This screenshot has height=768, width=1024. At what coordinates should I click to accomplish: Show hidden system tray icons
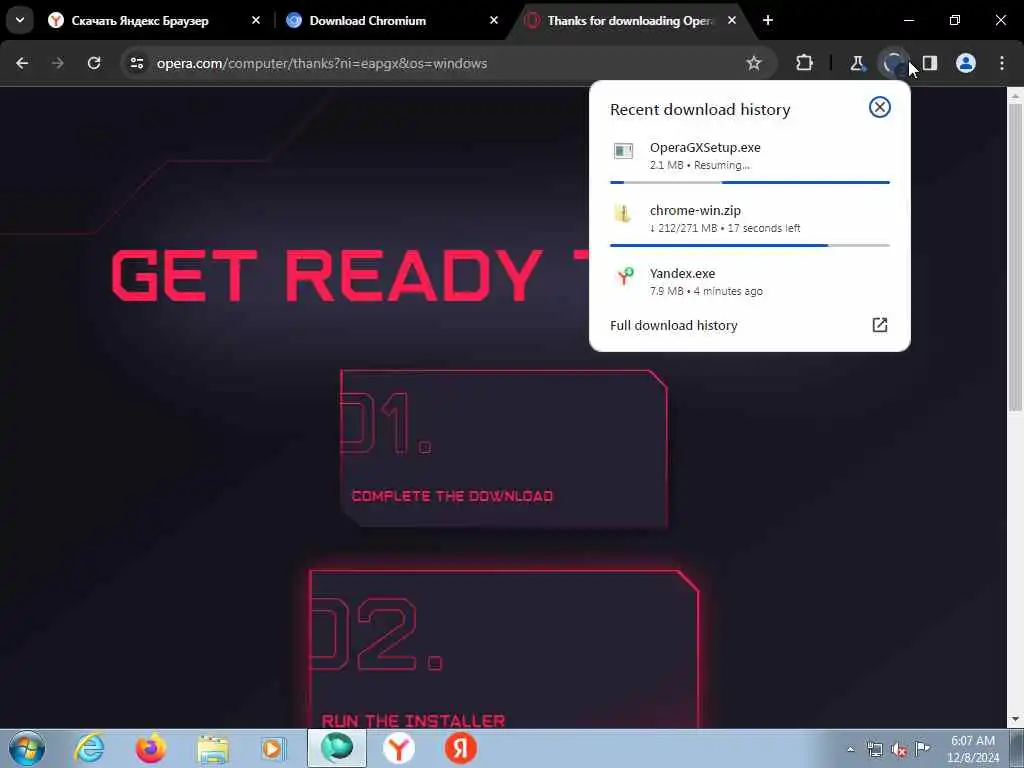(850, 750)
